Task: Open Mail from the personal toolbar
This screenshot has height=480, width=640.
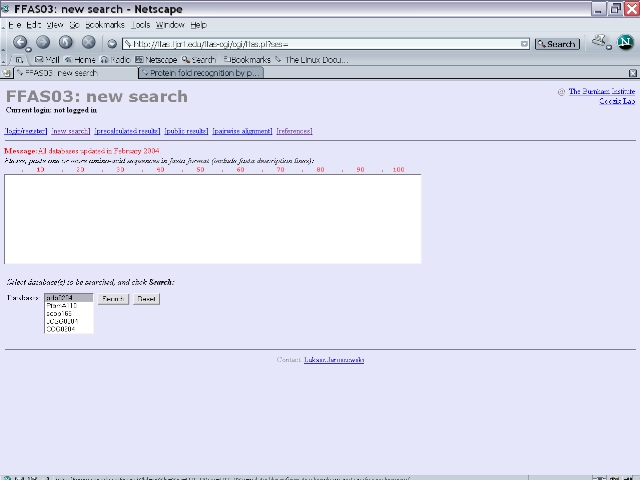Action: click(x=46, y=60)
